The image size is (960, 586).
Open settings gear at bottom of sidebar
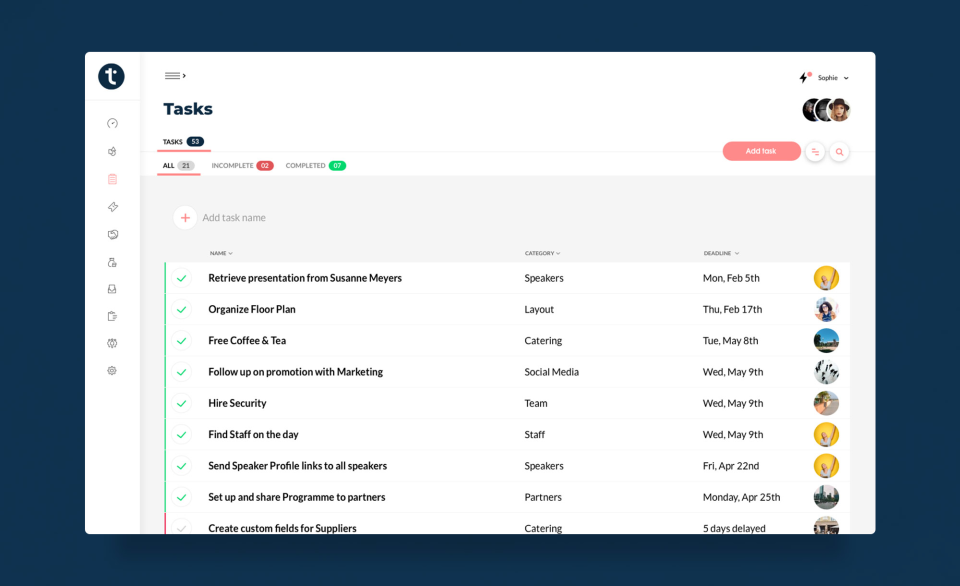[x=112, y=370]
